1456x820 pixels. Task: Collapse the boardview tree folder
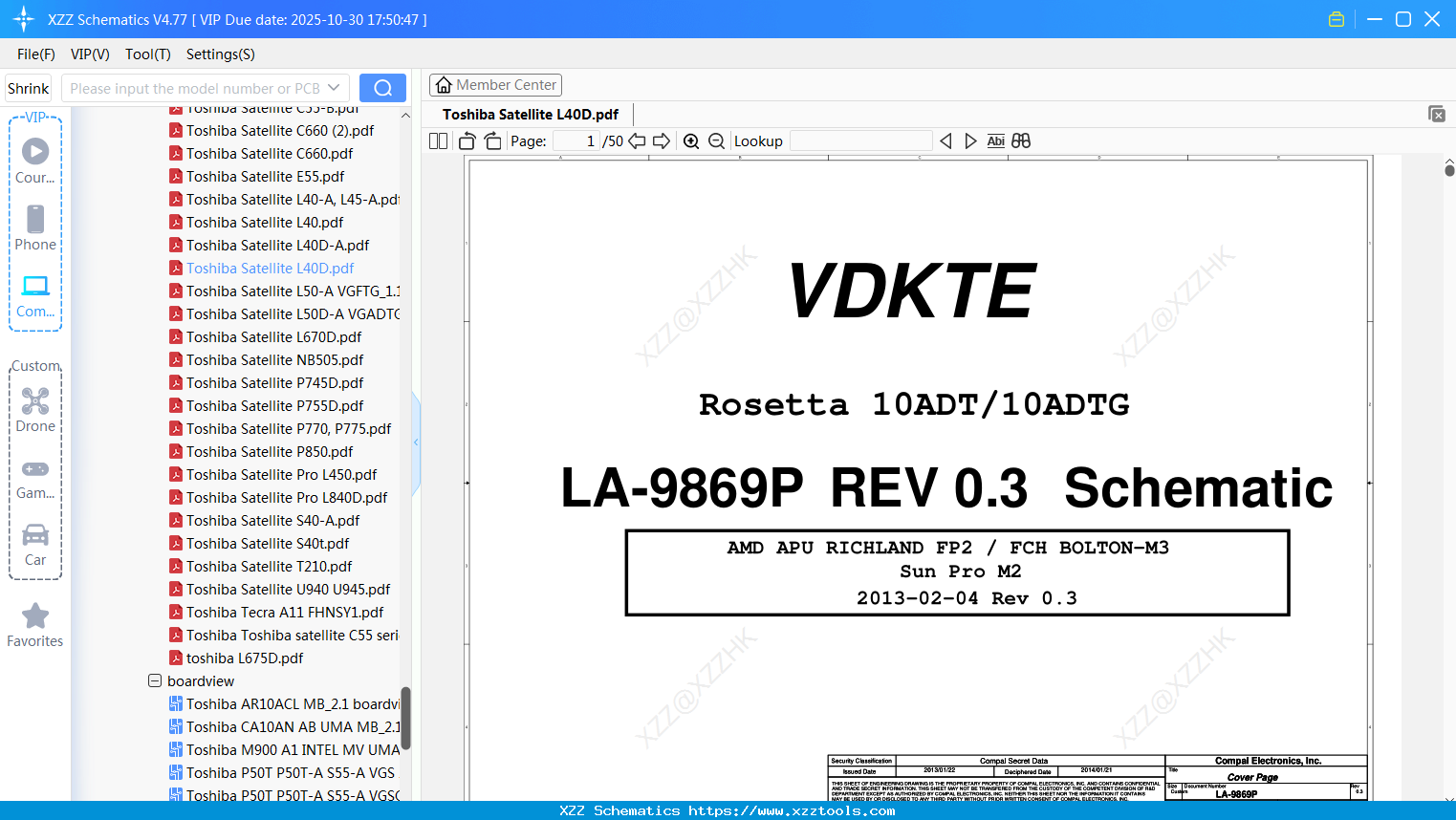click(155, 681)
